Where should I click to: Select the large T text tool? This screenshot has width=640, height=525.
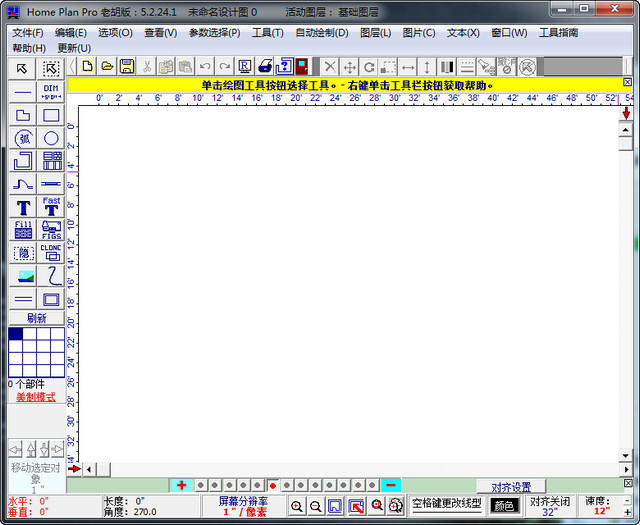(x=22, y=207)
